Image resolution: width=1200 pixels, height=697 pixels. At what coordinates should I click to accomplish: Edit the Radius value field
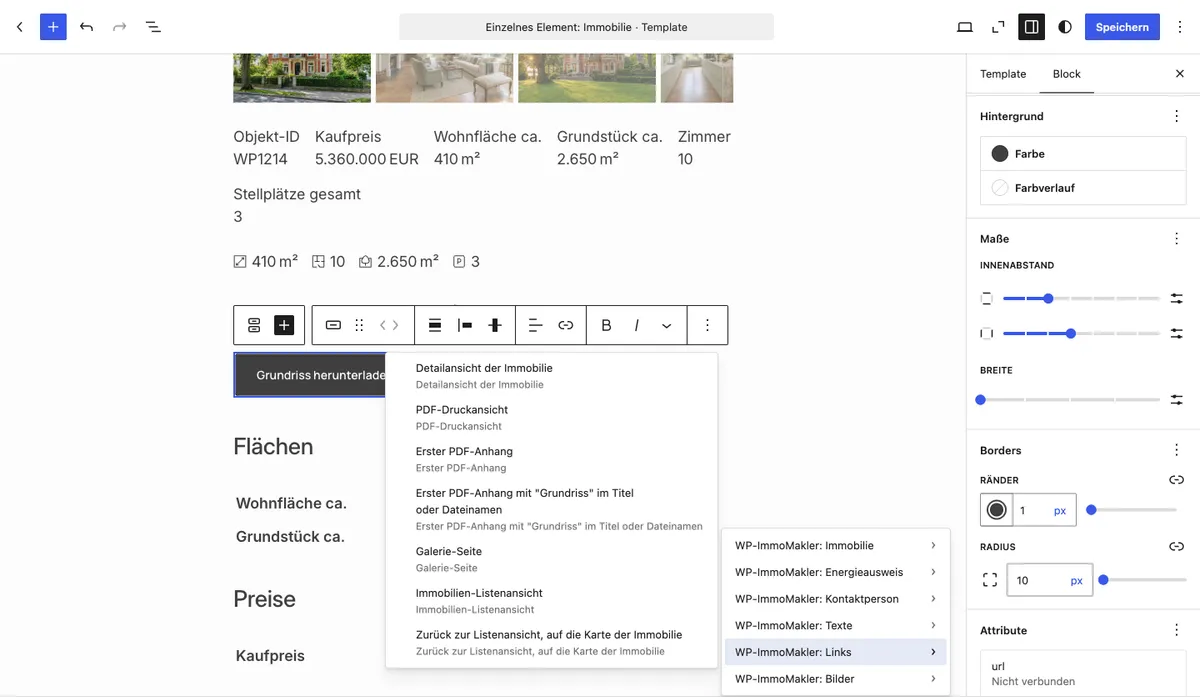point(1037,580)
